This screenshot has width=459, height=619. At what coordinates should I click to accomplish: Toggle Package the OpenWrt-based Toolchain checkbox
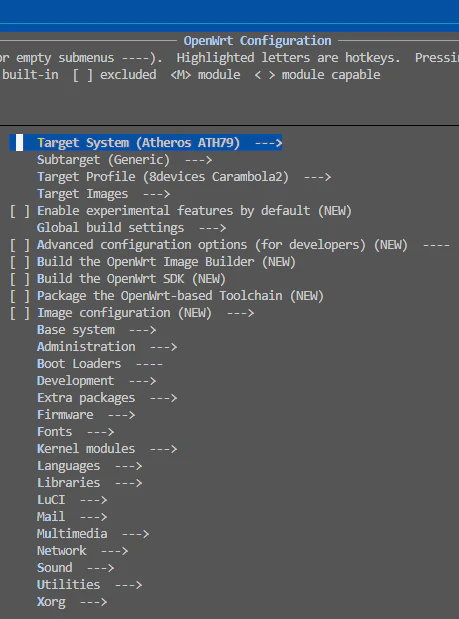20,296
